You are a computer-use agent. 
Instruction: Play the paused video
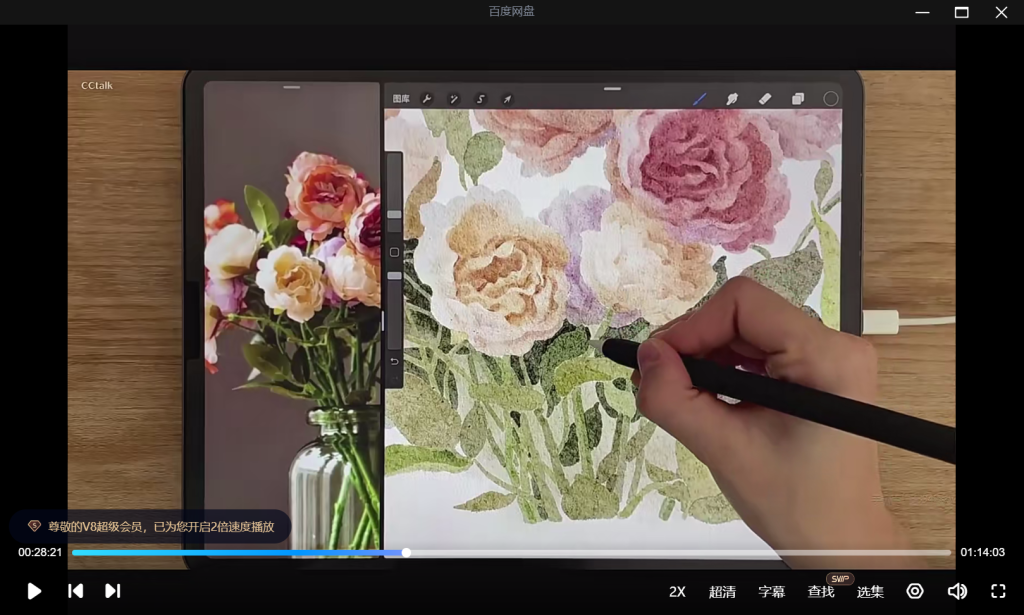coord(34,591)
